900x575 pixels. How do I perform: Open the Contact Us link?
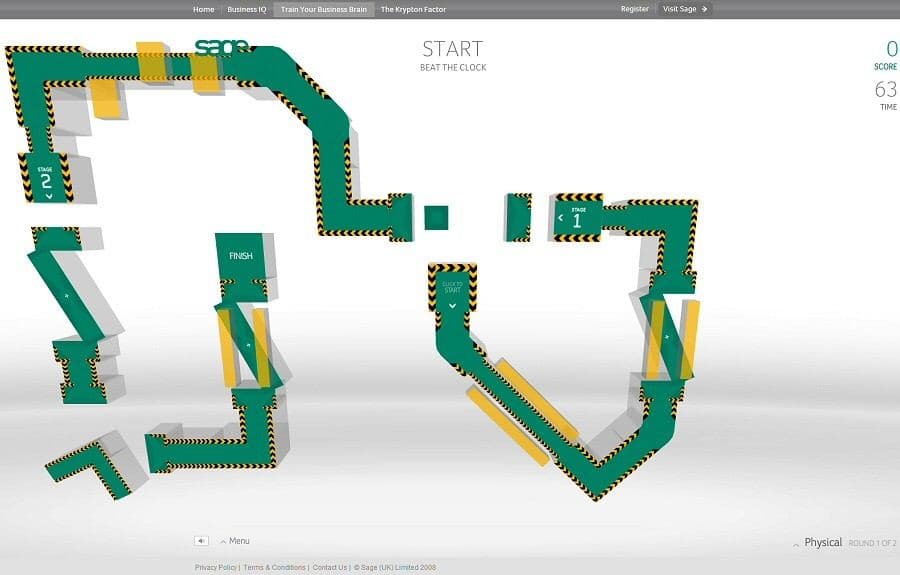[x=330, y=568]
